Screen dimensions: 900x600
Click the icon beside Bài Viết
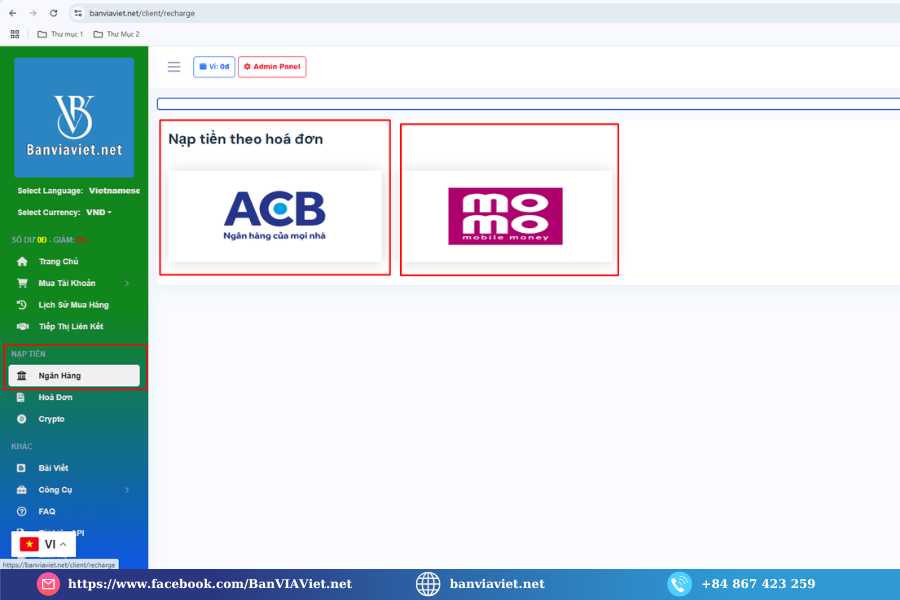click(21, 468)
